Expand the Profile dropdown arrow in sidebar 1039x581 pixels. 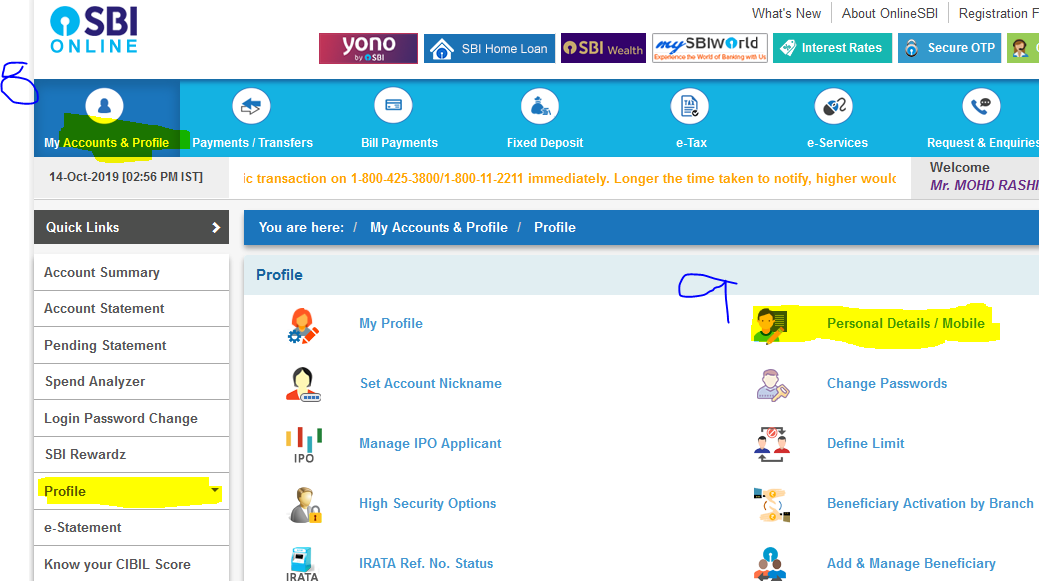coord(215,490)
